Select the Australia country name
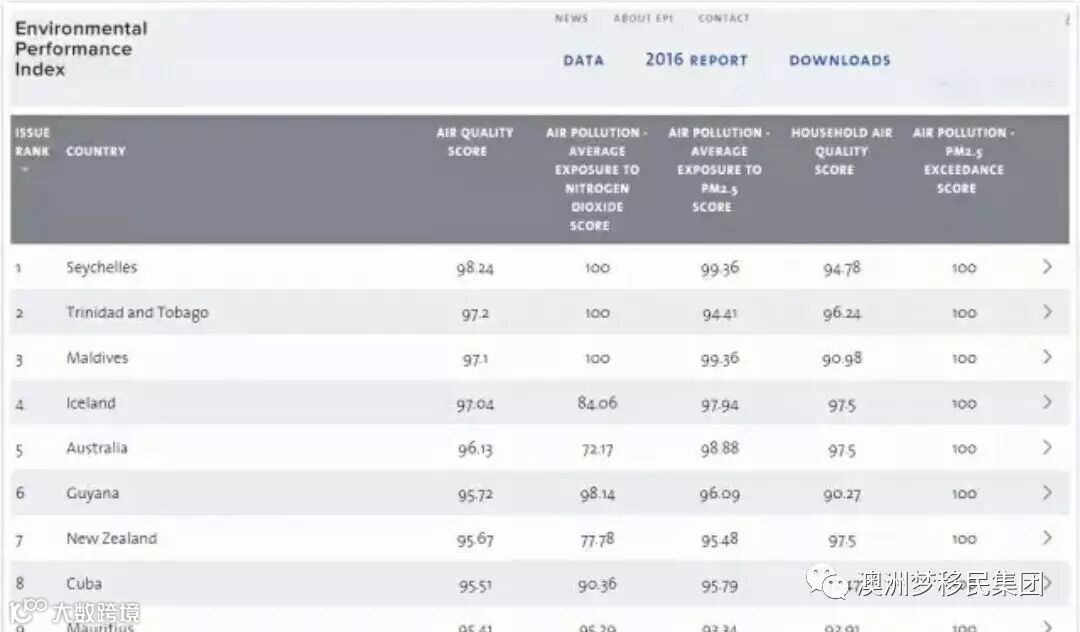 (x=96, y=448)
